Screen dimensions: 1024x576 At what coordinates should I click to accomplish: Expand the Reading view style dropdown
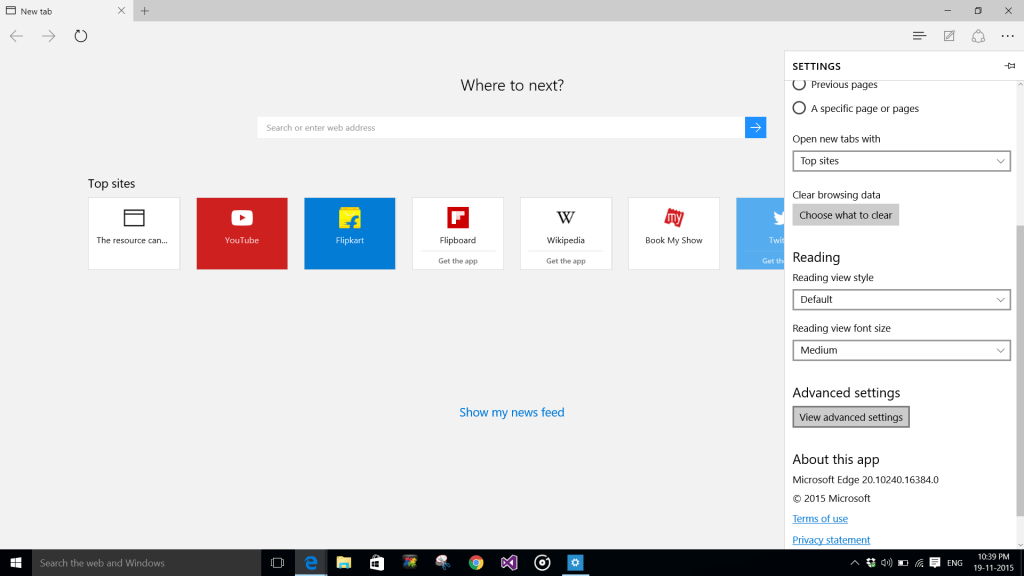[901, 299]
